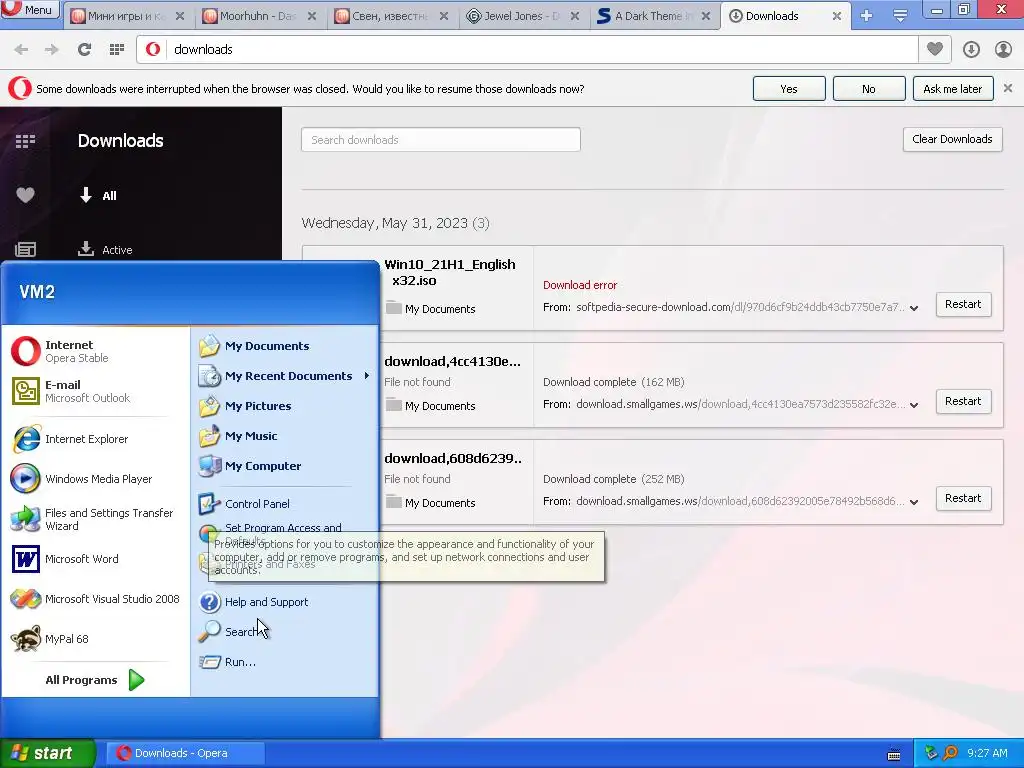
Task: Select the All downloads filter
Action: 98,195
